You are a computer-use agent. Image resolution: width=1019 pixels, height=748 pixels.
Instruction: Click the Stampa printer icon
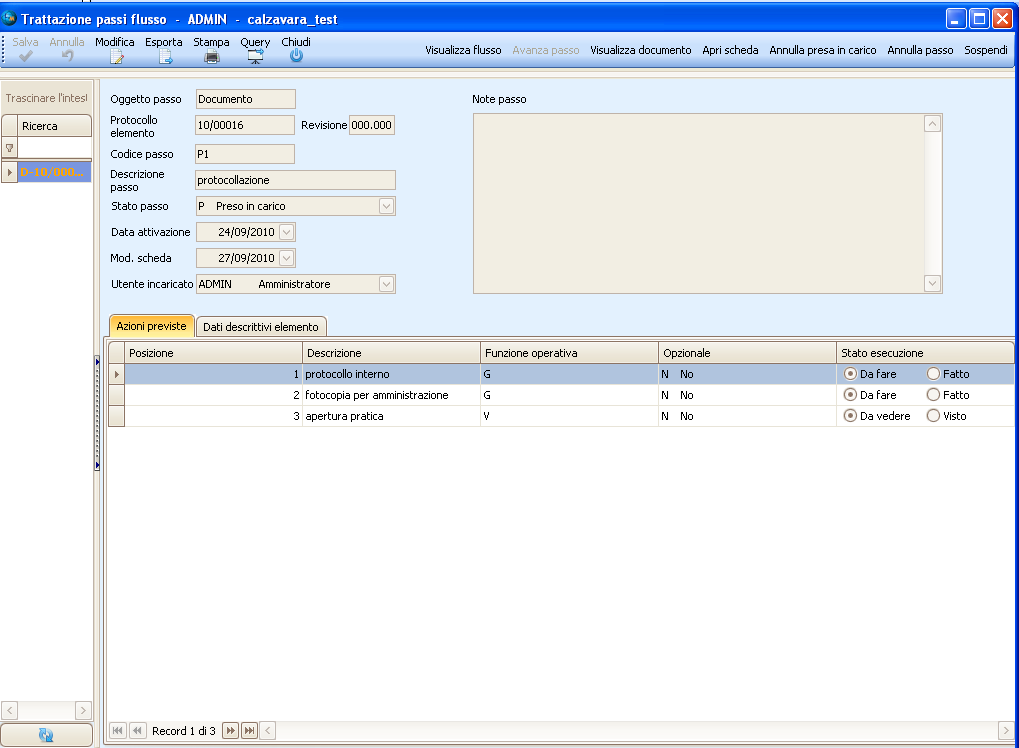(x=211, y=57)
